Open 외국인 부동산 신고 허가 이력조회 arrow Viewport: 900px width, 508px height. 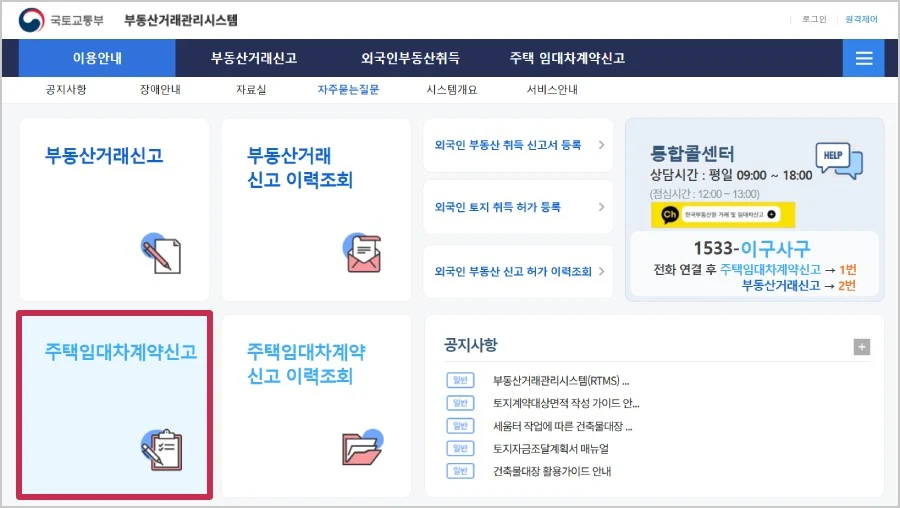coord(601,271)
